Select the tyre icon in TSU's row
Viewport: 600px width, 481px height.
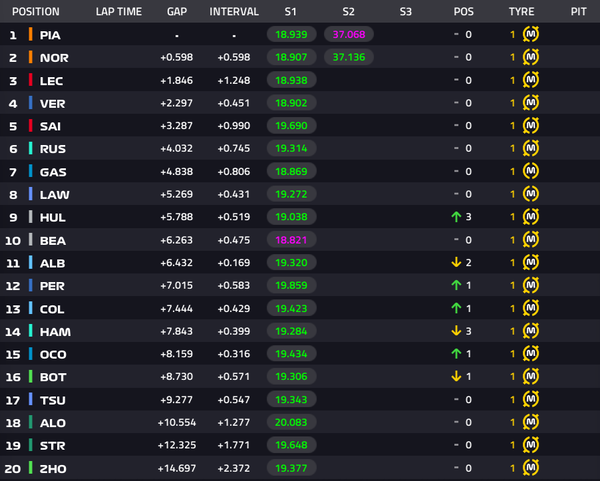[531, 399]
